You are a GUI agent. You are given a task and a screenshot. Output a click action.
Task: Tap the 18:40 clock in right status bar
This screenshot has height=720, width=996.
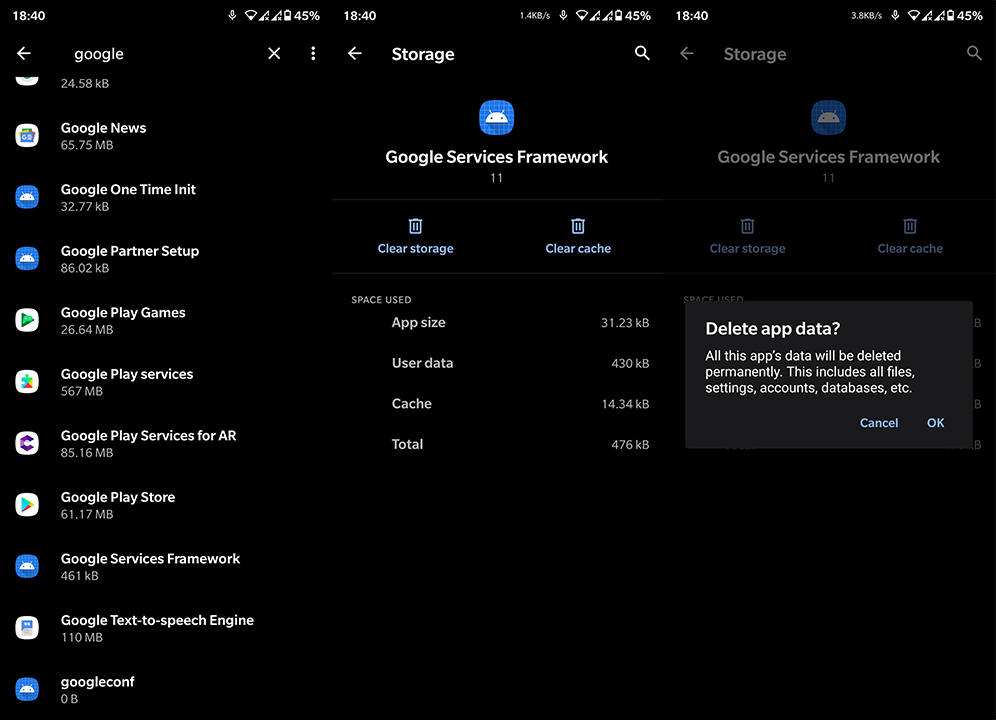[x=692, y=15]
